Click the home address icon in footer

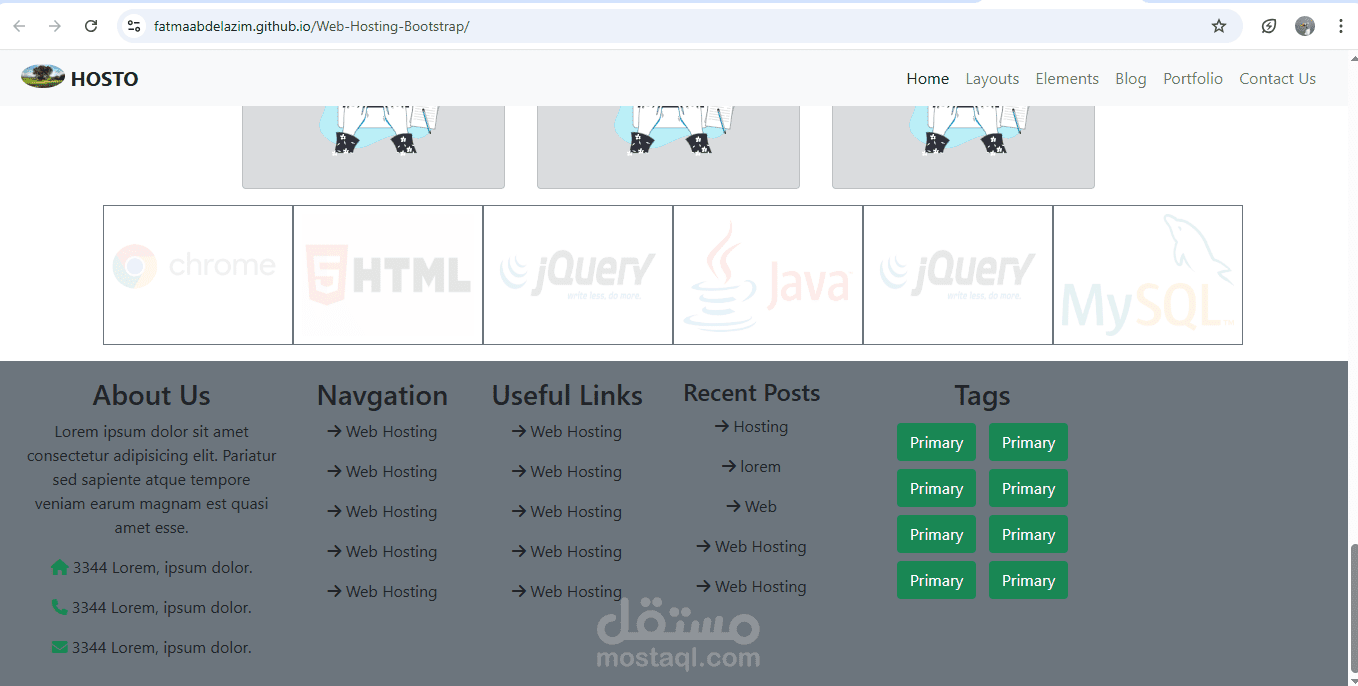pos(60,567)
